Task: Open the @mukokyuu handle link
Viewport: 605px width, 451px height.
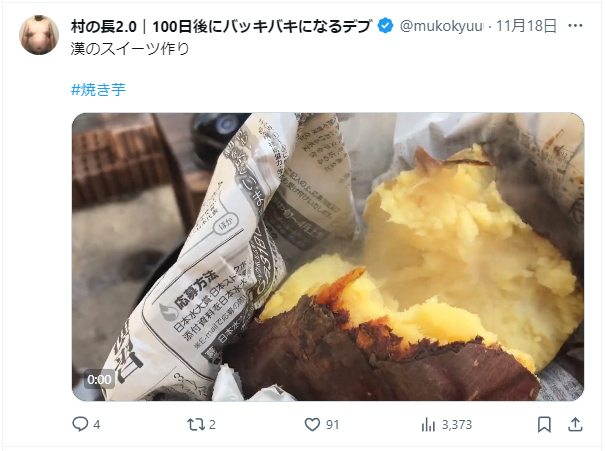Action: [x=441, y=26]
